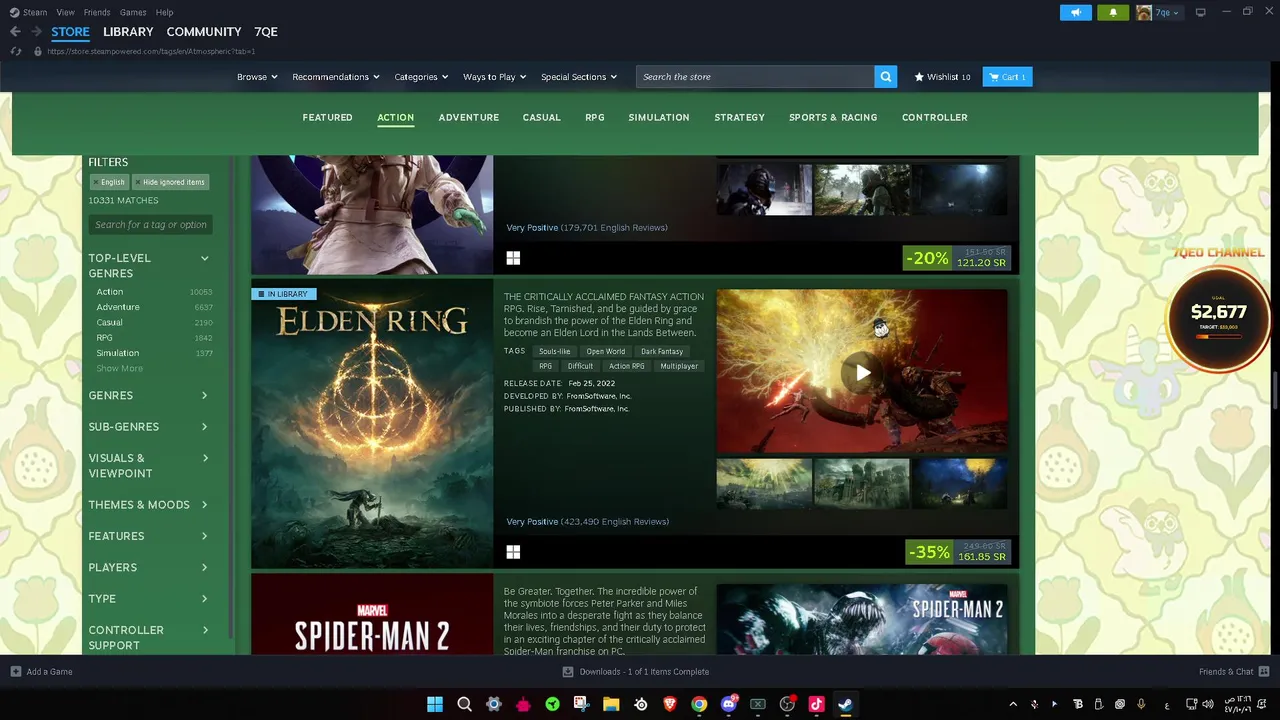1280x720 pixels.
Task: Click the volume speaker tray icon
Action: point(1208,704)
